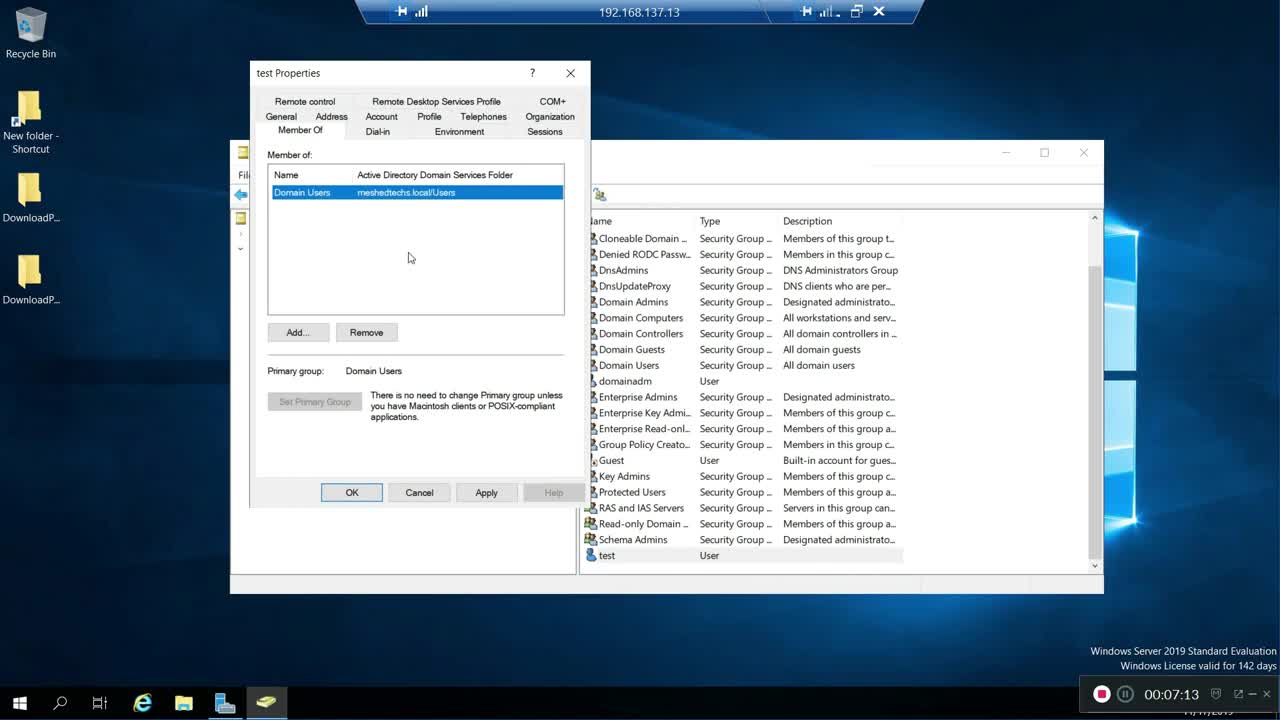Open the Address tab
The width and height of the screenshot is (1280, 720).
[x=331, y=116]
